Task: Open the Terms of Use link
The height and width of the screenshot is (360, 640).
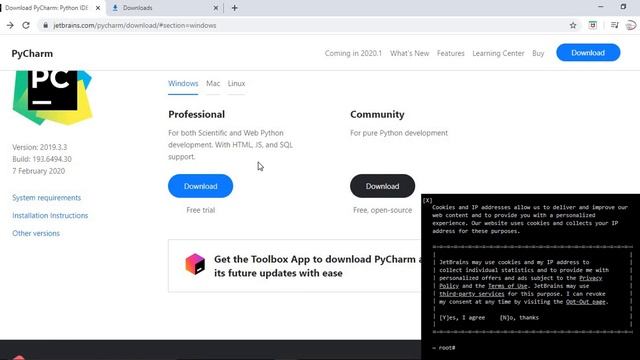Action: pyautogui.click(x=507, y=286)
